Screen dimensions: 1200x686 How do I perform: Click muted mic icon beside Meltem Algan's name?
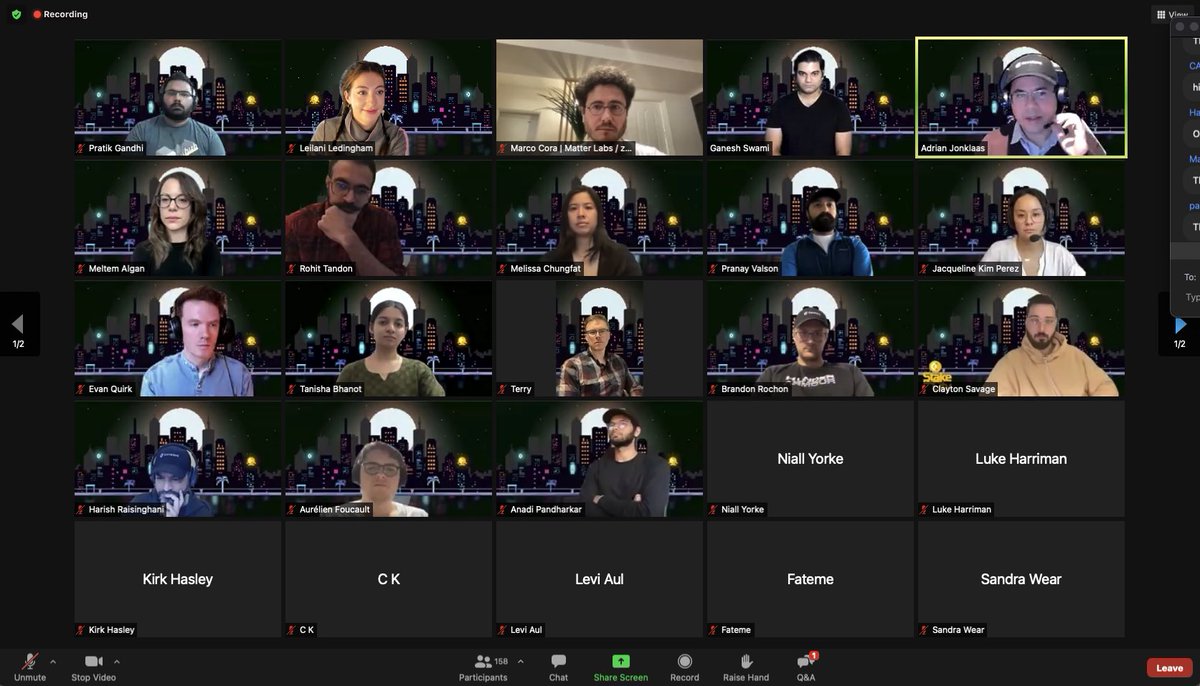[x=82, y=269]
